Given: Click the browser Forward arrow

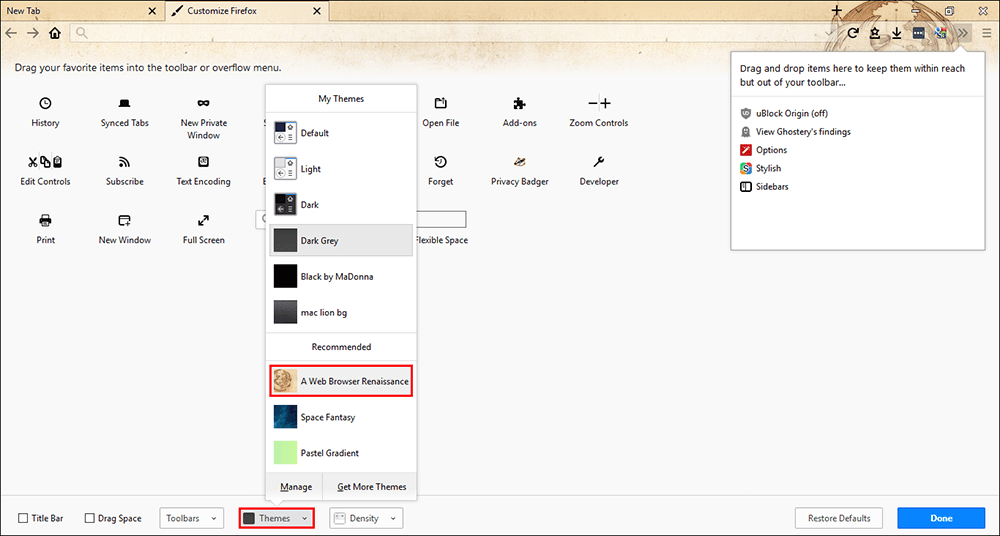Looking at the screenshot, I should click(33, 33).
